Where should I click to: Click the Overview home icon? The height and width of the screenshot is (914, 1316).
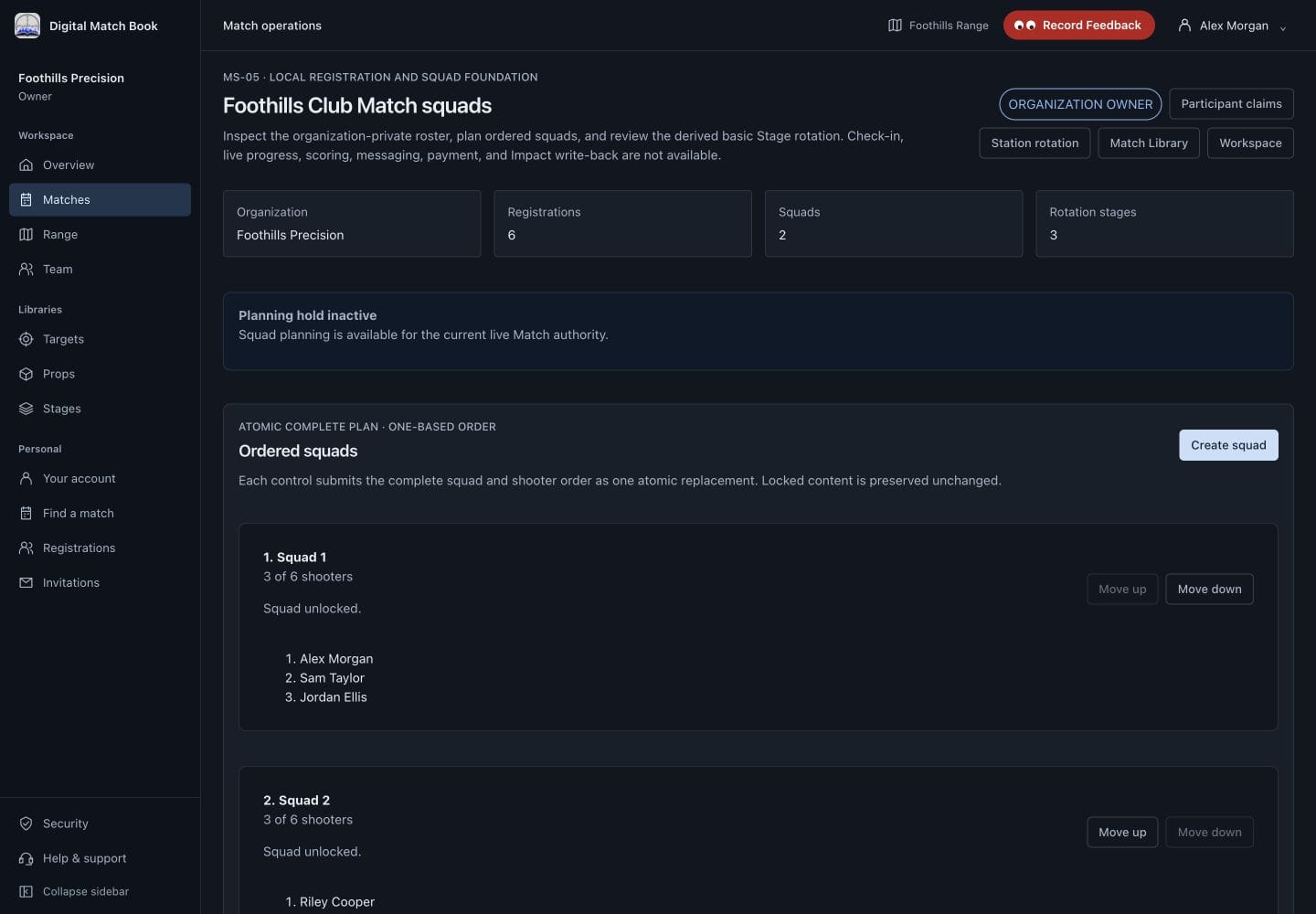[26, 165]
